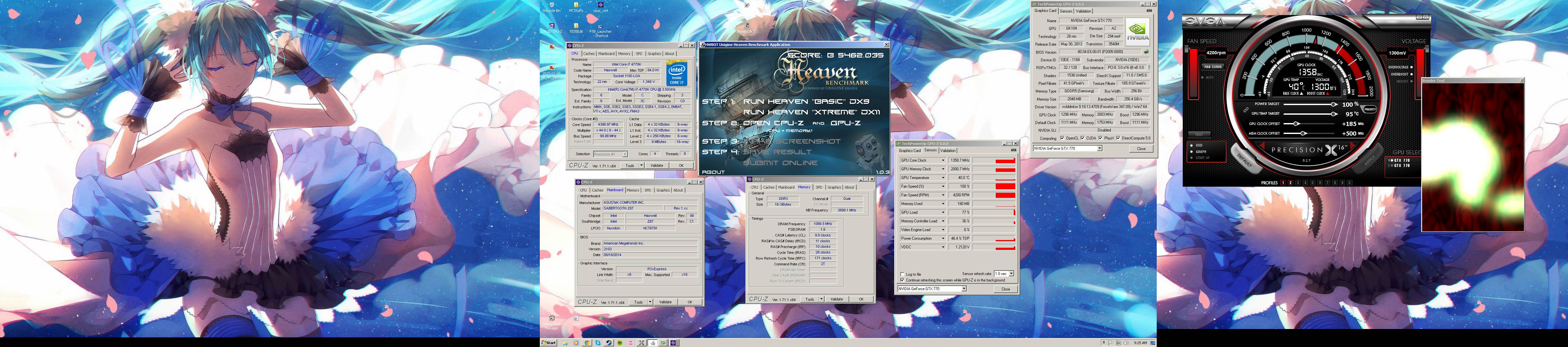Viewport: 1568px width, 347px height.
Task: Click the GPU-Z Sensors window camera icon
Action: pyautogui.click(x=1014, y=150)
